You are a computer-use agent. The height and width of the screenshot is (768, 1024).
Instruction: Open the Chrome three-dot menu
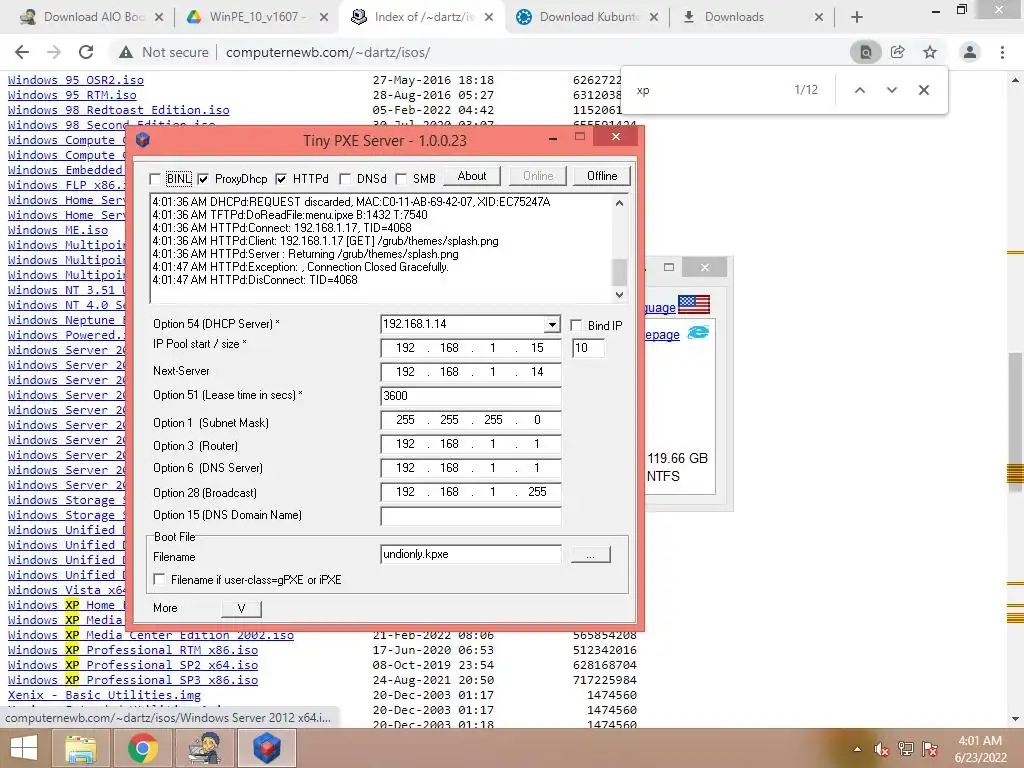click(x=1002, y=52)
